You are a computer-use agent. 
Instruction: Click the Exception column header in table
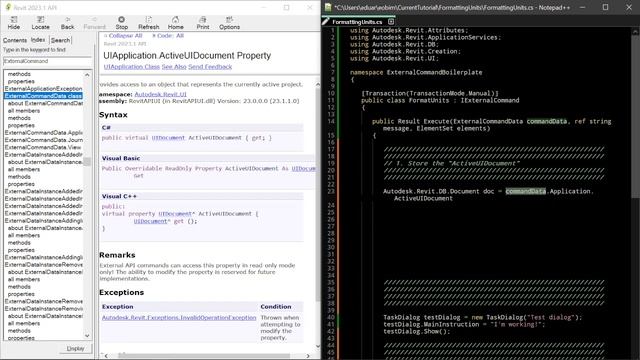(x=118, y=307)
